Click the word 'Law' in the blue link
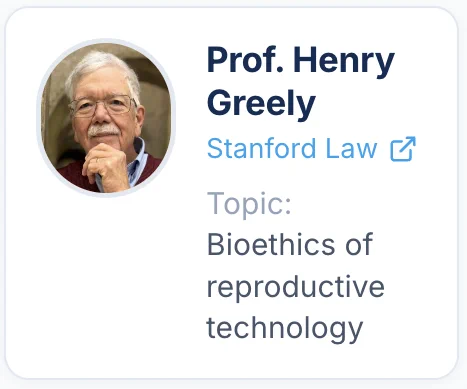The image size is (467, 389). pos(351,148)
